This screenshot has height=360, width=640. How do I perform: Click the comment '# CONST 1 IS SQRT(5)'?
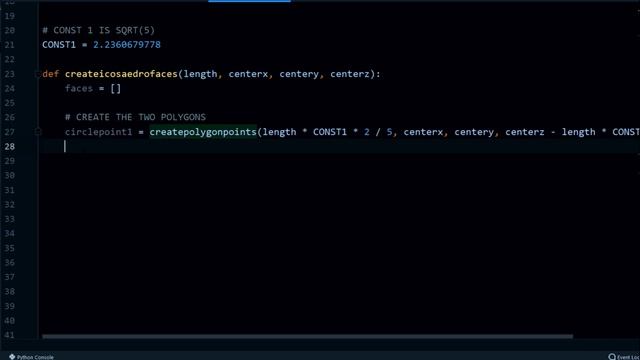pos(98,30)
